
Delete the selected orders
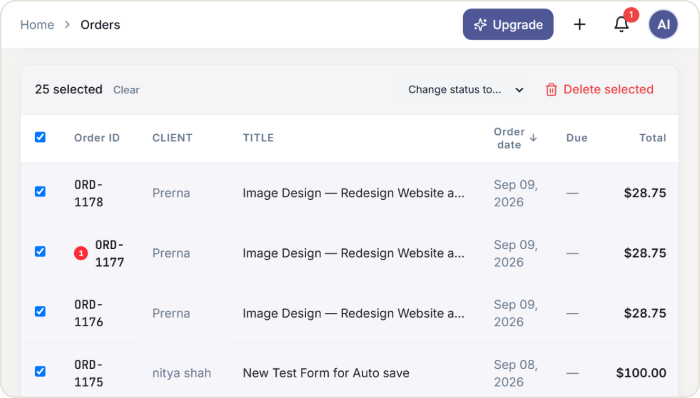point(600,89)
